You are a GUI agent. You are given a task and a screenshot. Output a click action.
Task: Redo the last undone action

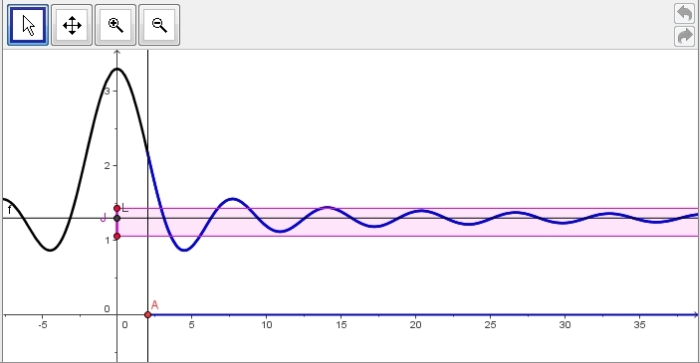coord(684,36)
